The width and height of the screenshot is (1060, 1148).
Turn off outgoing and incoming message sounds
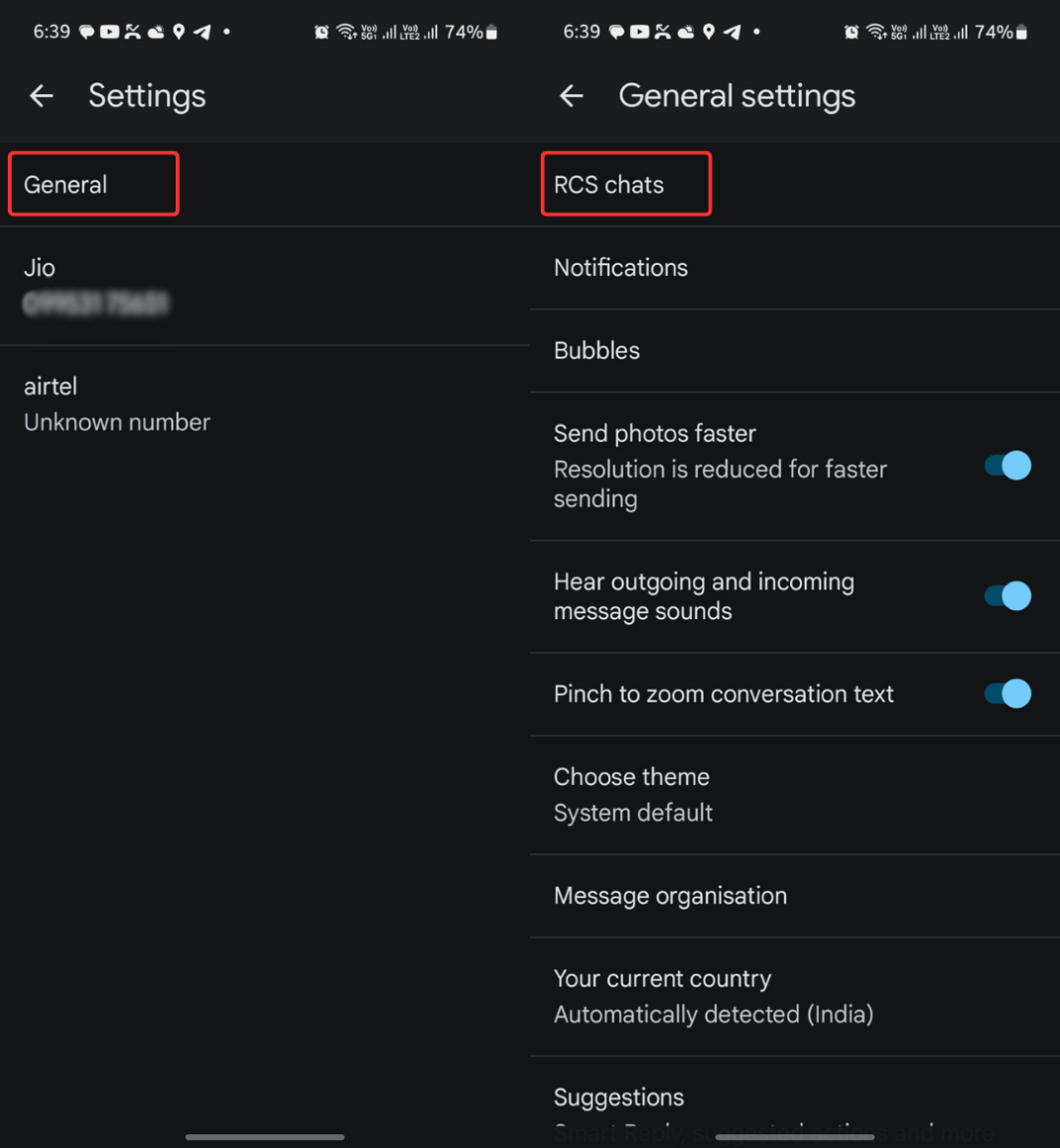(1005, 595)
